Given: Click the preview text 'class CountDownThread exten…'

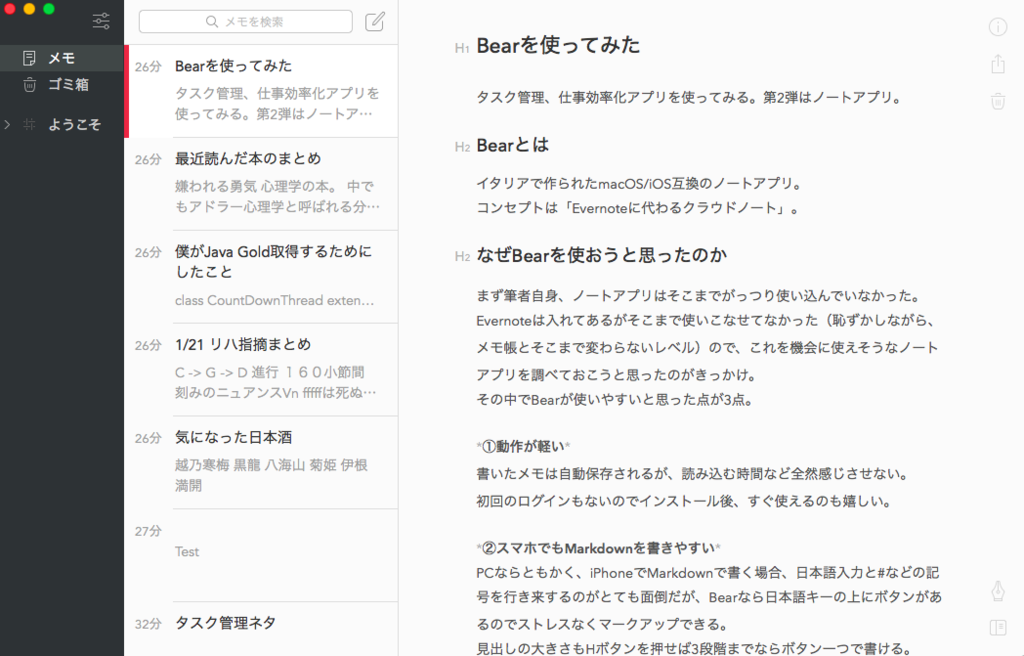Looking at the screenshot, I should [274, 301].
